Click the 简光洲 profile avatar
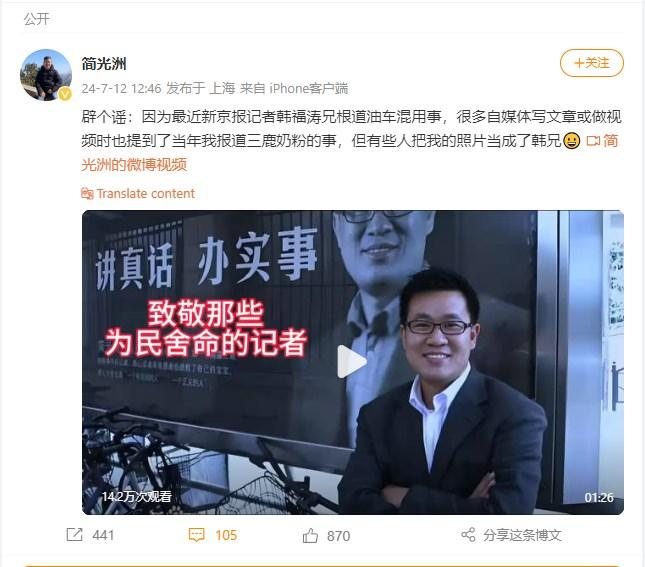 click(46, 75)
